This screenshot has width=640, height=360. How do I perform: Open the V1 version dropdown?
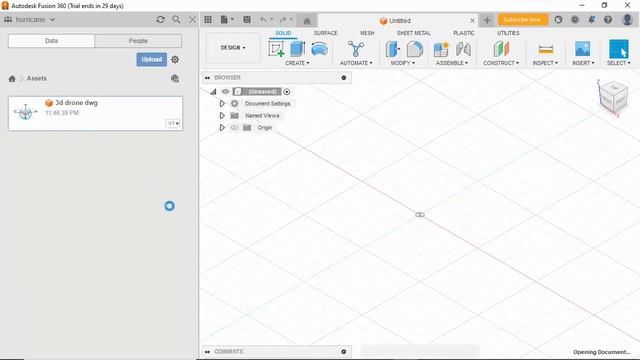click(173, 123)
